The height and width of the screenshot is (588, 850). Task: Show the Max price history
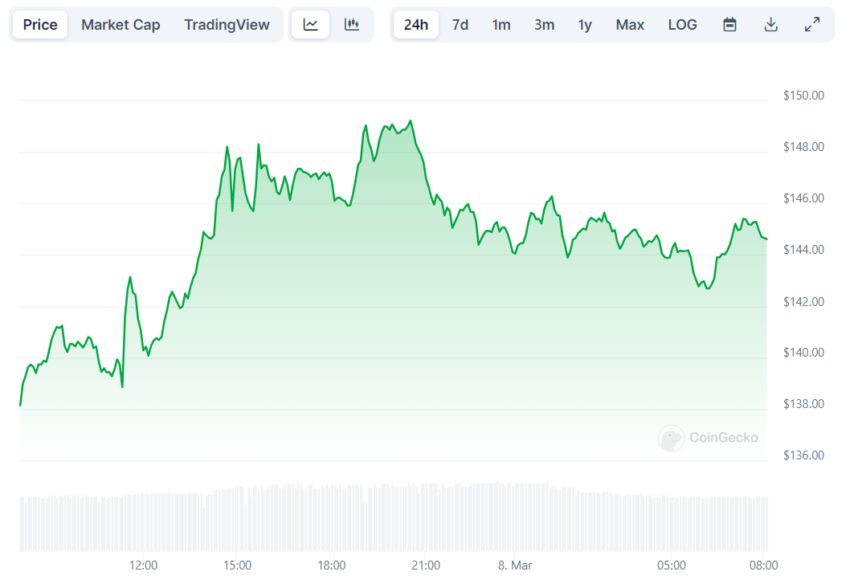tap(630, 25)
